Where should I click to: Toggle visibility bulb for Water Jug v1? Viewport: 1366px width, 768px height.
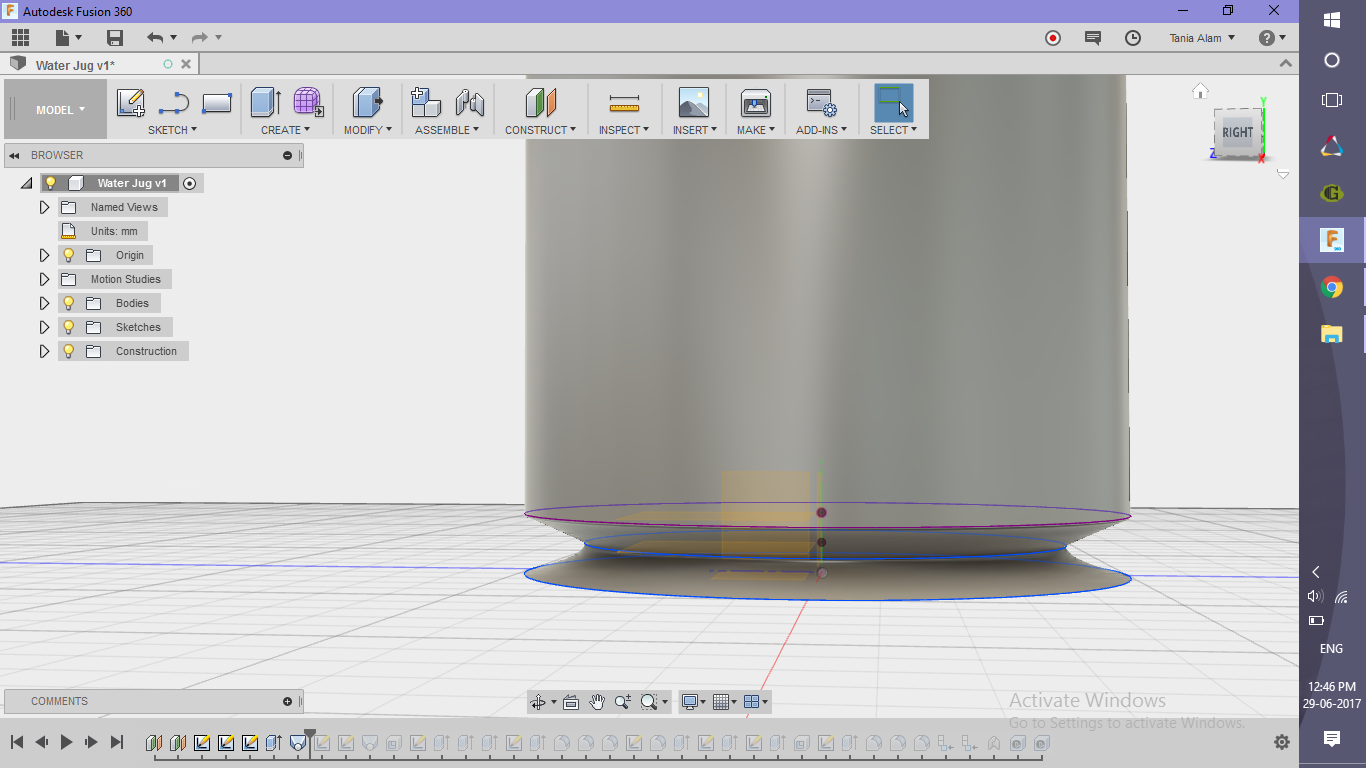tap(50, 183)
